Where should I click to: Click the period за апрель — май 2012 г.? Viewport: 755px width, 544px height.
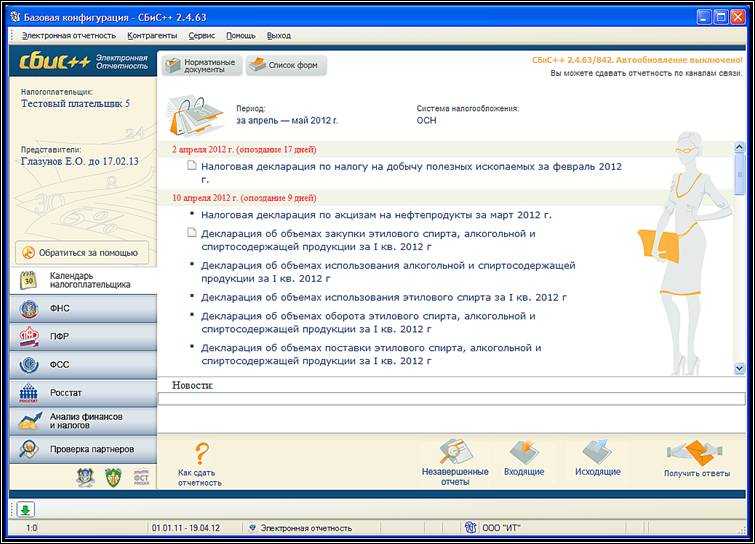pos(287,120)
